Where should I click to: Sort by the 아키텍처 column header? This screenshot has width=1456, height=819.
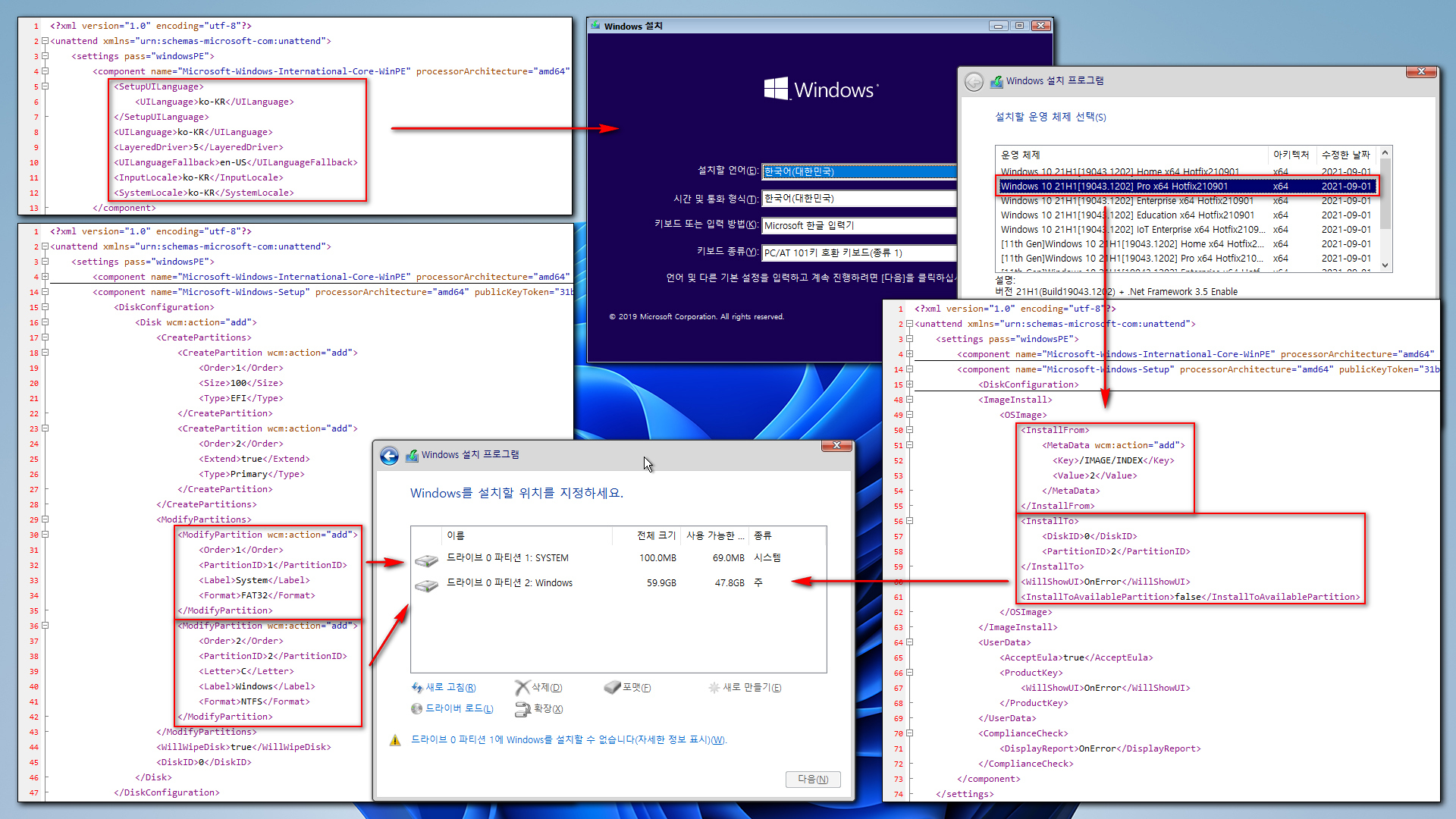point(1291,155)
